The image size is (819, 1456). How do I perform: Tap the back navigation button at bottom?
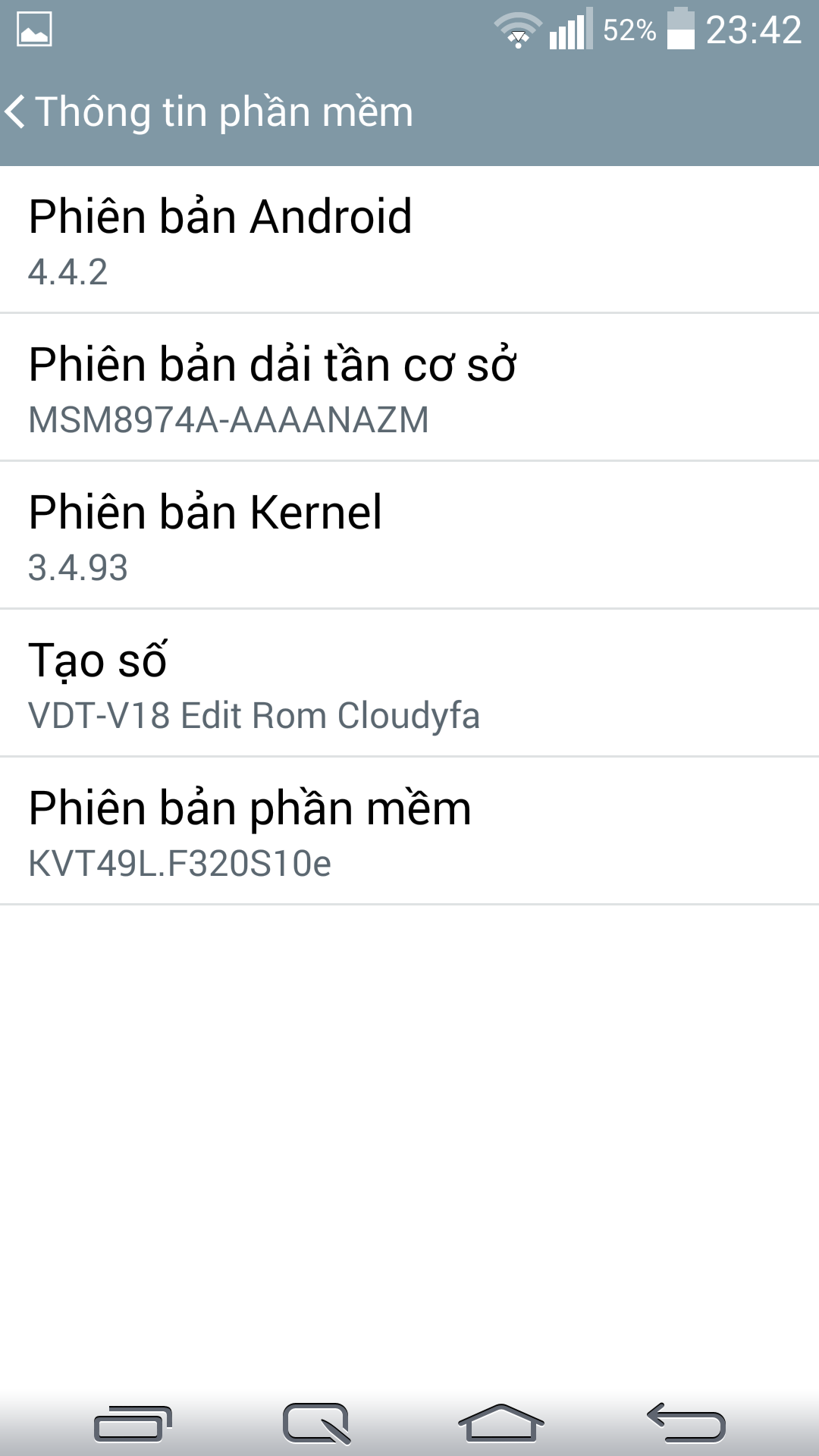[686, 1423]
